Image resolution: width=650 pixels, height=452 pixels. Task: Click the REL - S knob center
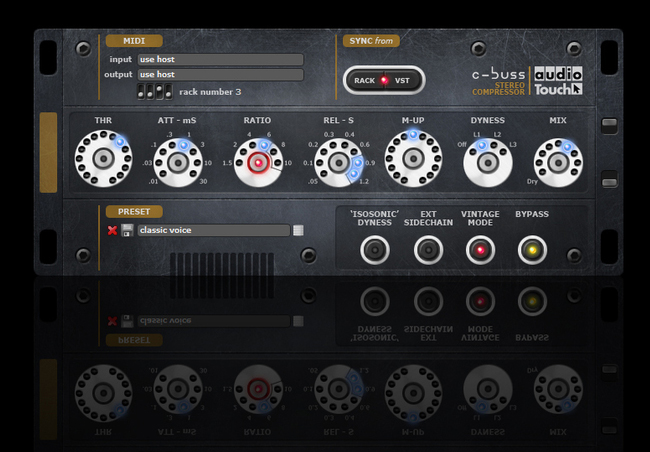[x=339, y=163]
